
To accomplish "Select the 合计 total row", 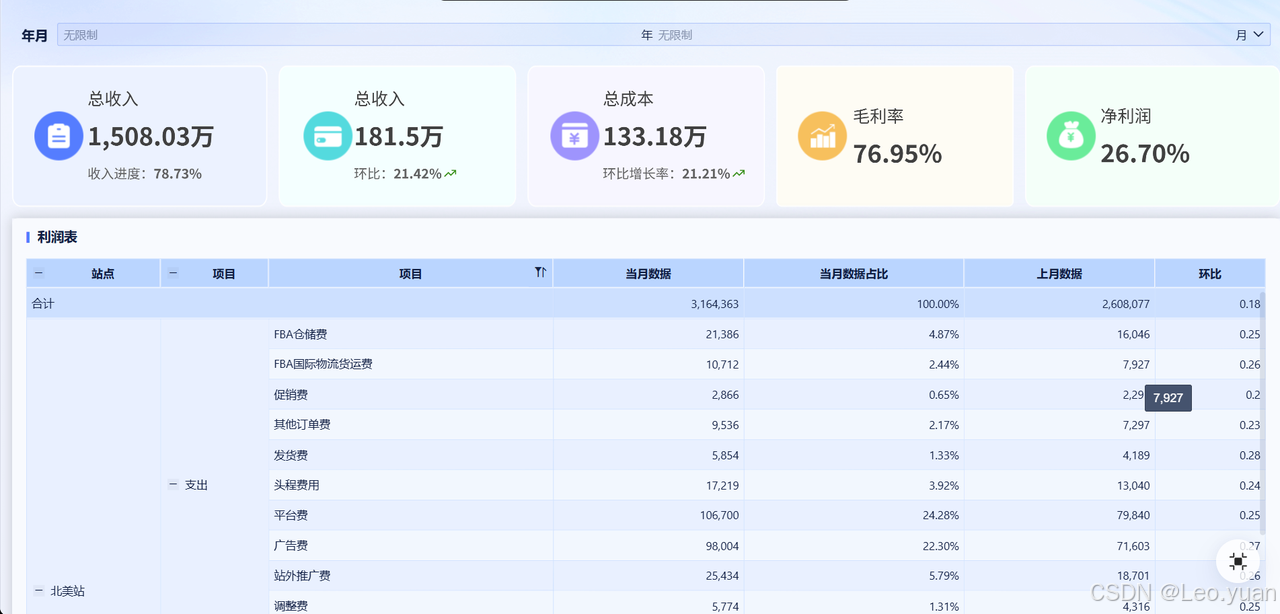I will pos(645,304).
